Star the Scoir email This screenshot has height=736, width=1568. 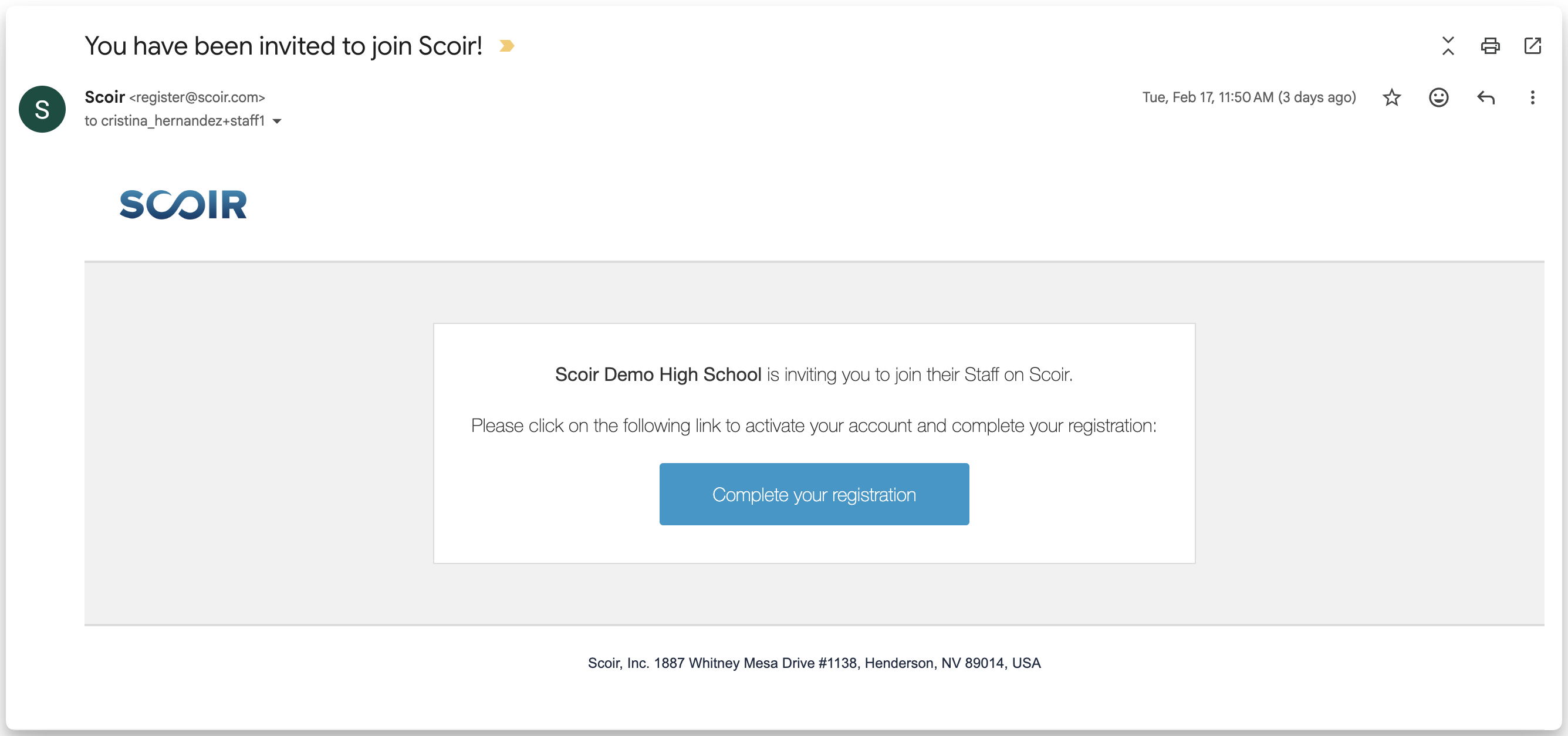pyautogui.click(x=1391, y=97)
